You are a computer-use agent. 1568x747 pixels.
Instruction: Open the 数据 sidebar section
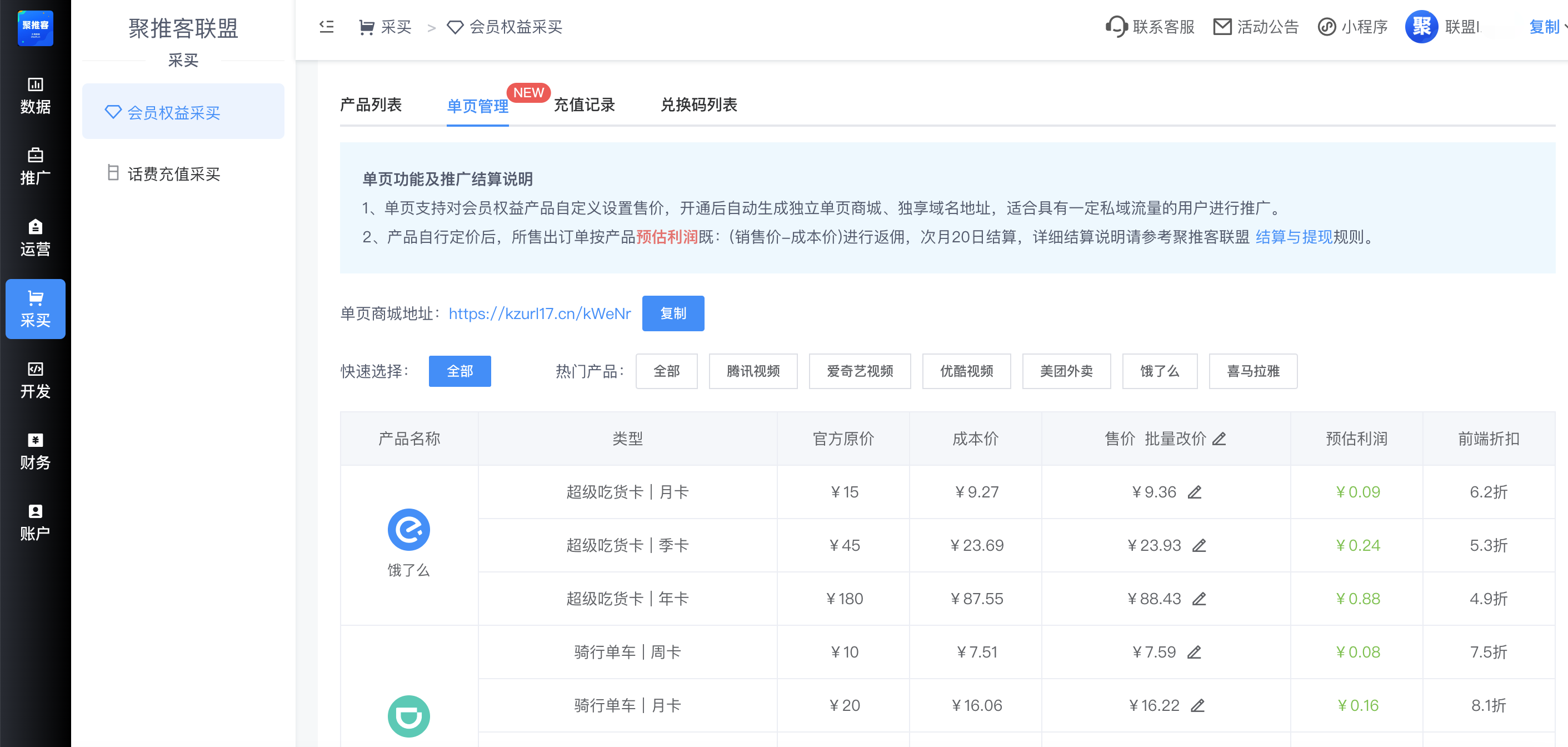click(x=36, y=96)
